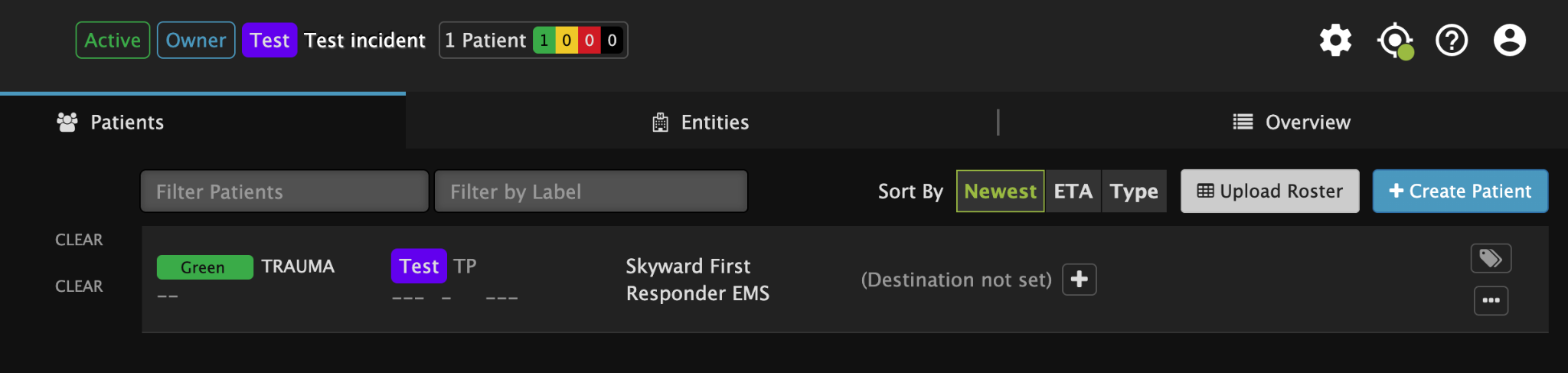Open the settings gear icon

(1335, 40)
